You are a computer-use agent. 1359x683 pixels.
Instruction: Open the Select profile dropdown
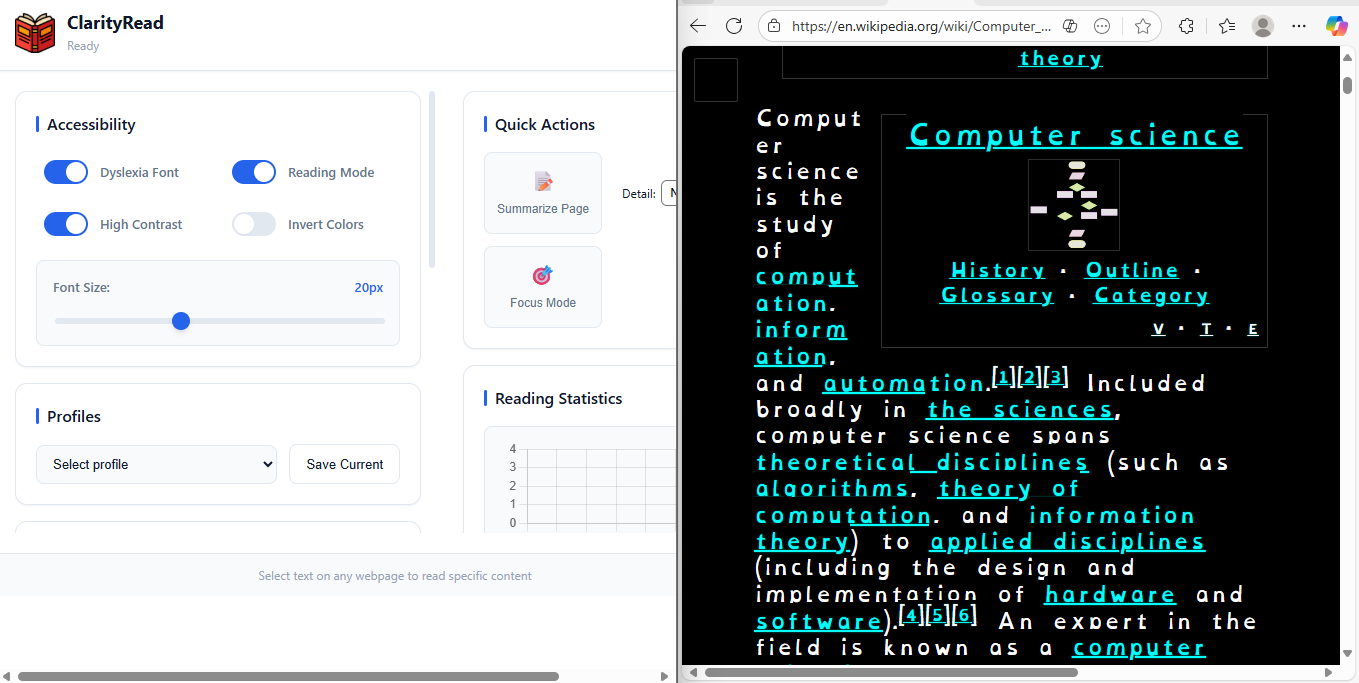tap(156, 464)
